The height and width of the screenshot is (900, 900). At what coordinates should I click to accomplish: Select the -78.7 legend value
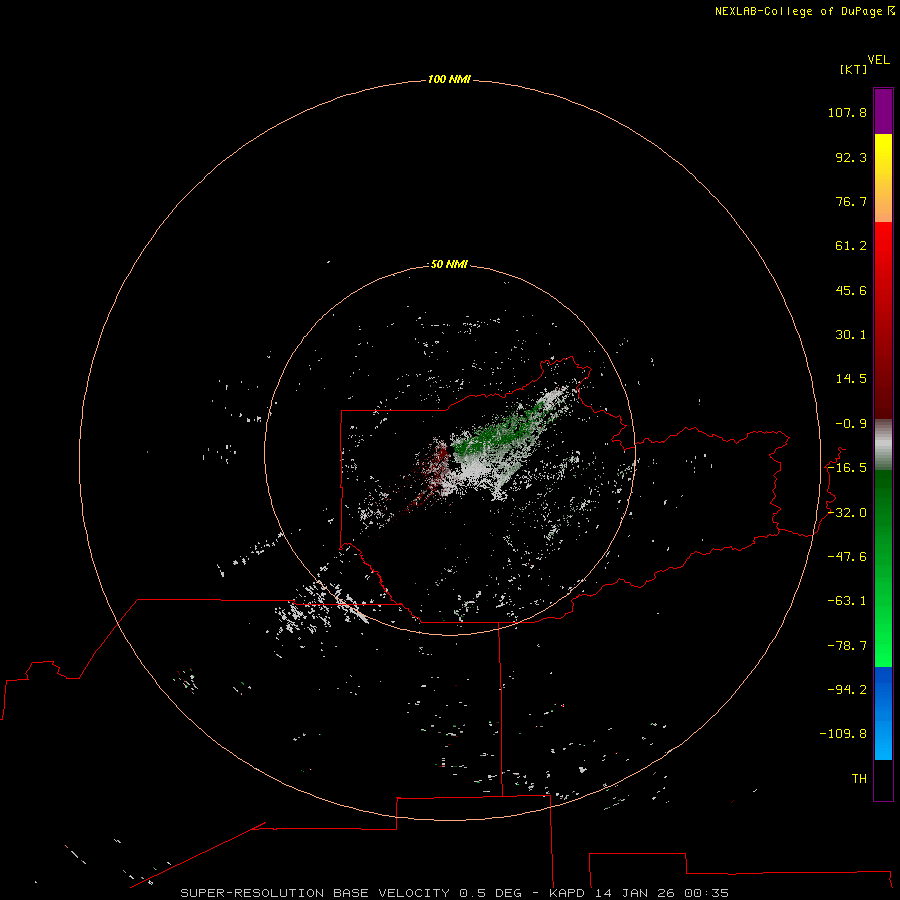point(847,646)
